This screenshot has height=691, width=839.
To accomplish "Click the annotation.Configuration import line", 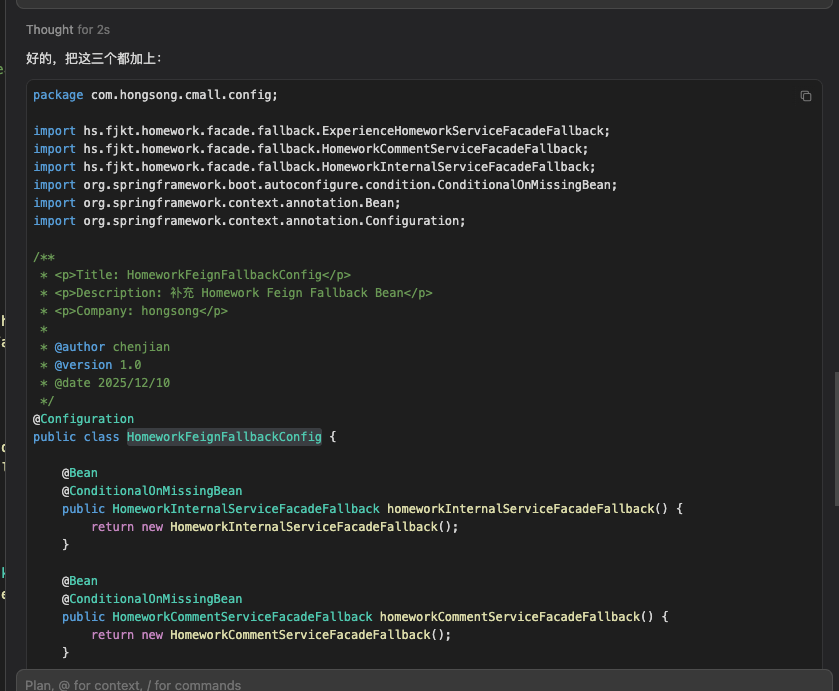I will point(249,221).
